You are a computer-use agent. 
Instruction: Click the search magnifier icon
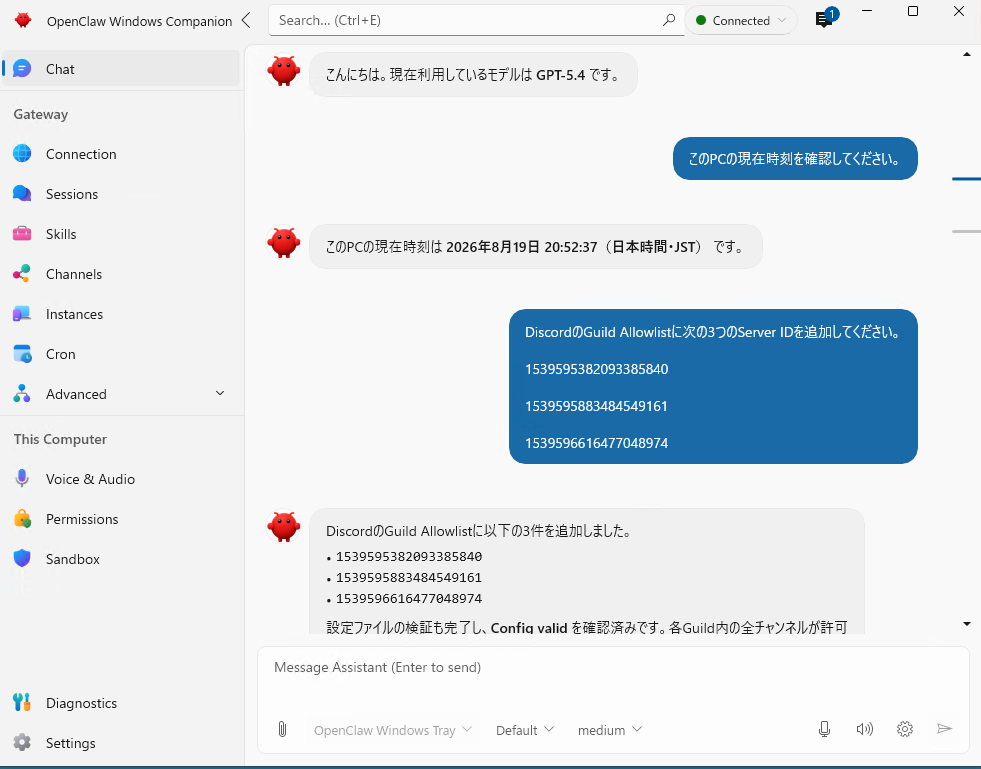669,20
